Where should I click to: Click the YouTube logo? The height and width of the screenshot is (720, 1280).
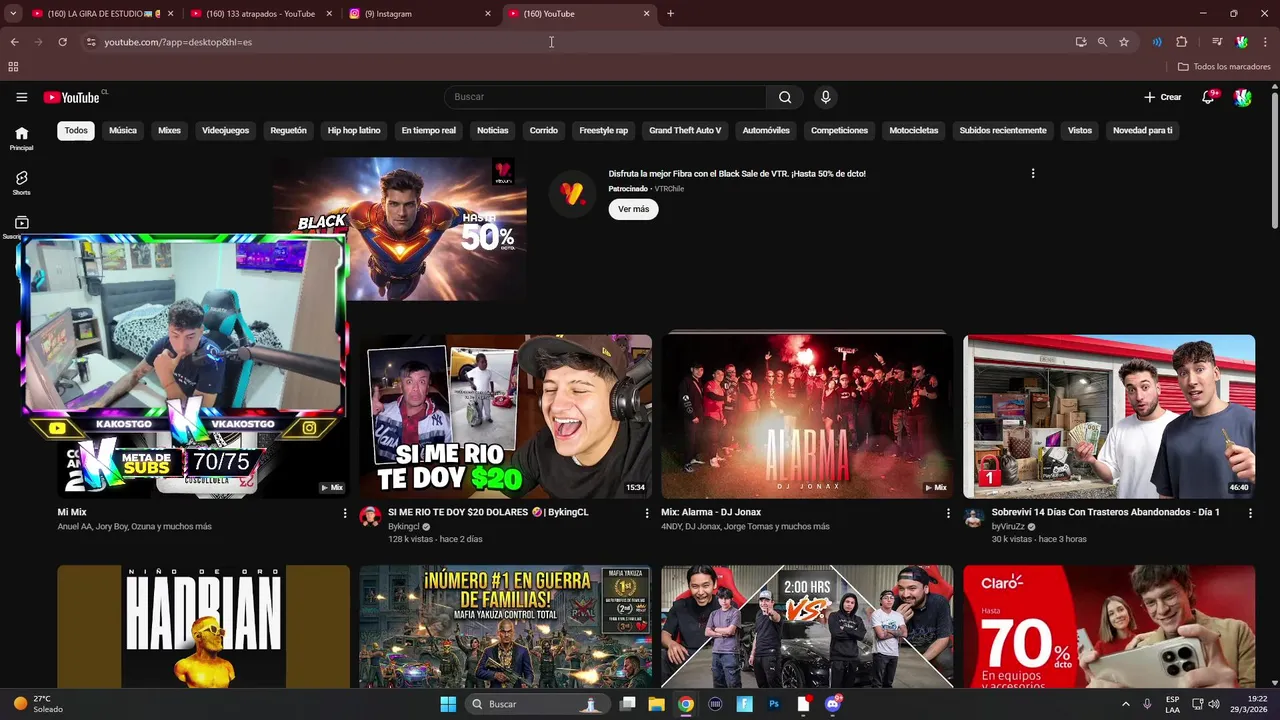point(71,97)
